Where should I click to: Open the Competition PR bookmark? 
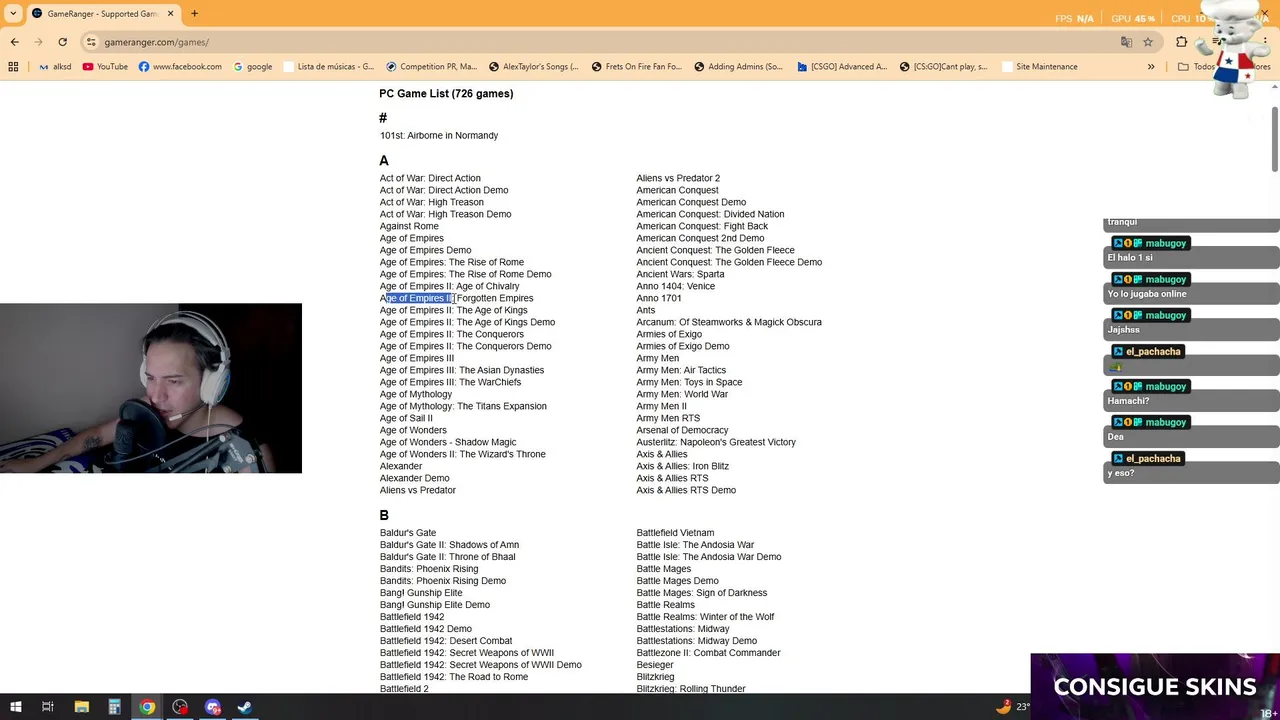pos(431,67)
